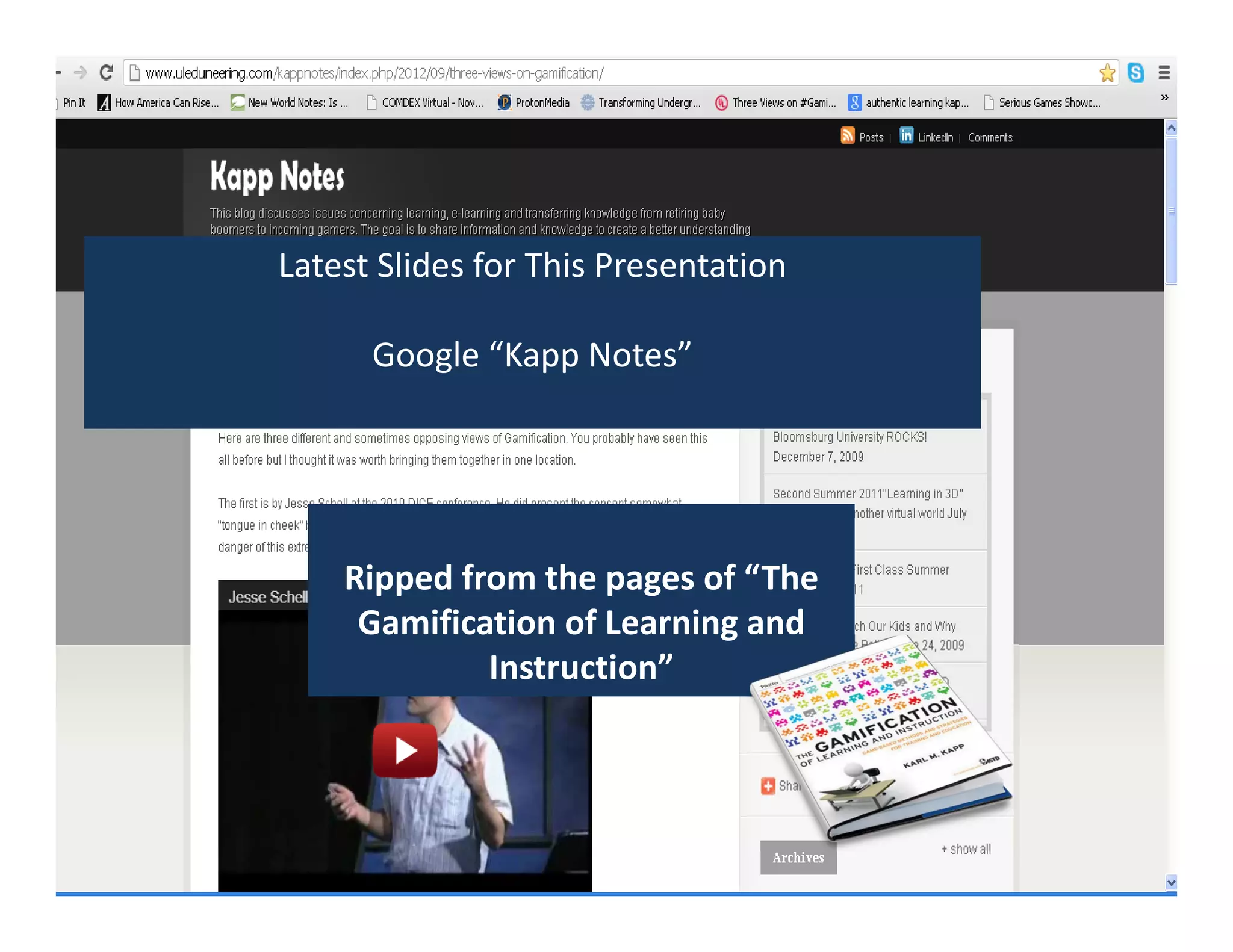Click the red Share plus icon
Viewport: 1233px width, 952px height.
coord(768,786)
